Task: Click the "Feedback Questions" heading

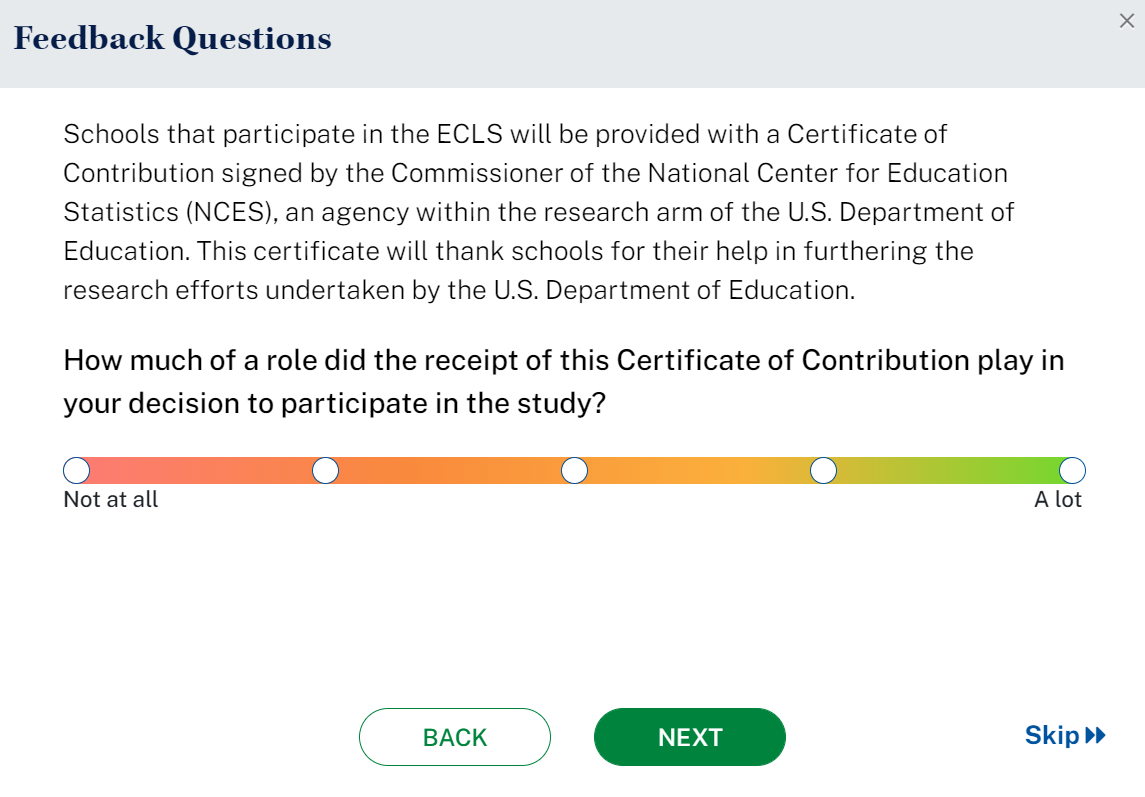Action: 172,39
